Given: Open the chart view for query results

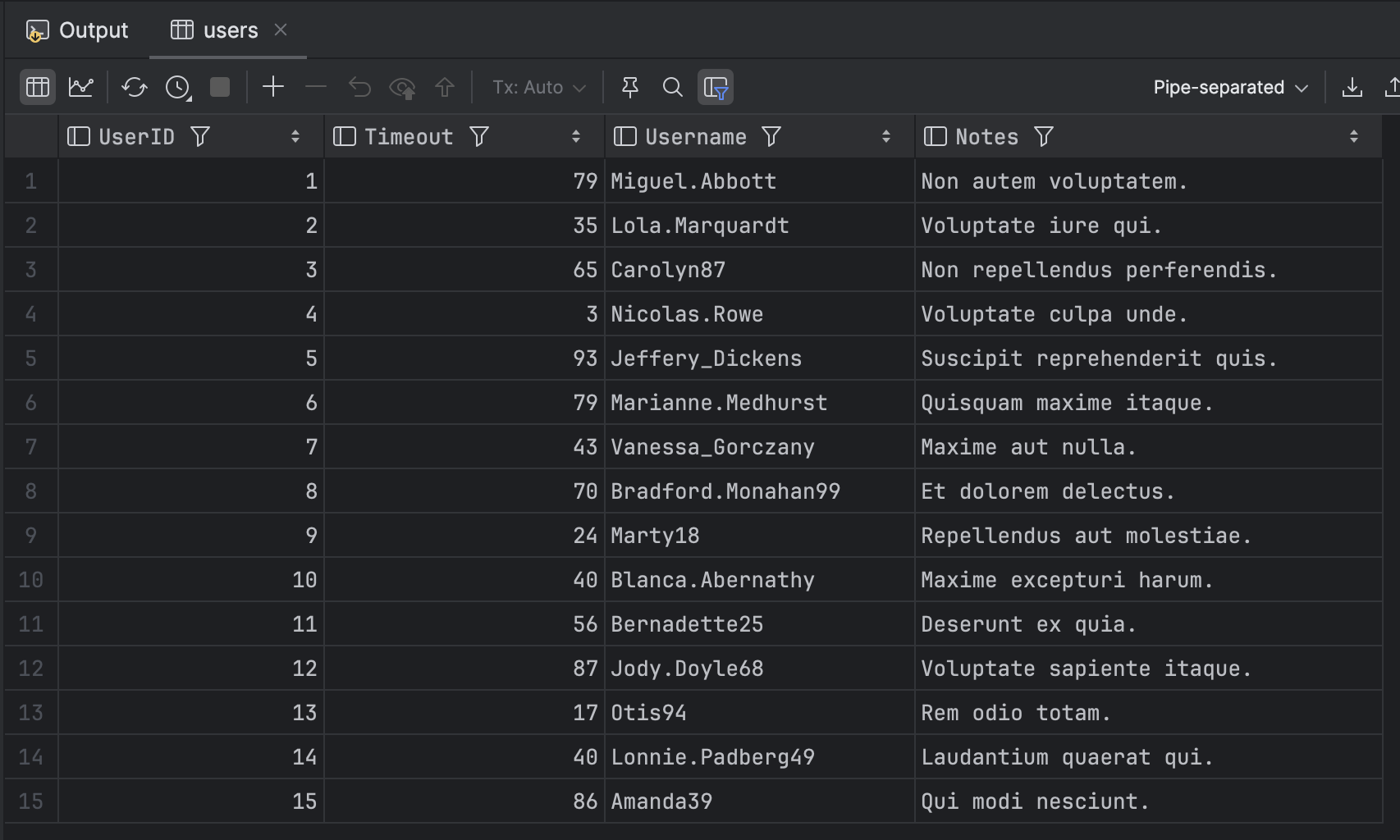Looking at the screenshot, I should coord(81,87).
